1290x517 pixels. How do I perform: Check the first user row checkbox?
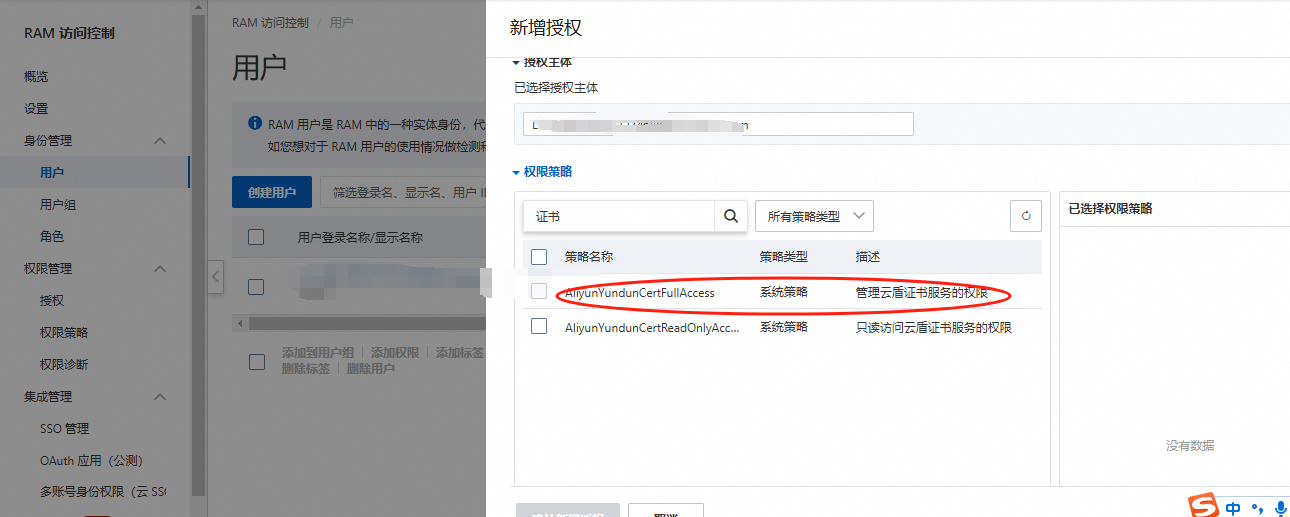[256, 287]
